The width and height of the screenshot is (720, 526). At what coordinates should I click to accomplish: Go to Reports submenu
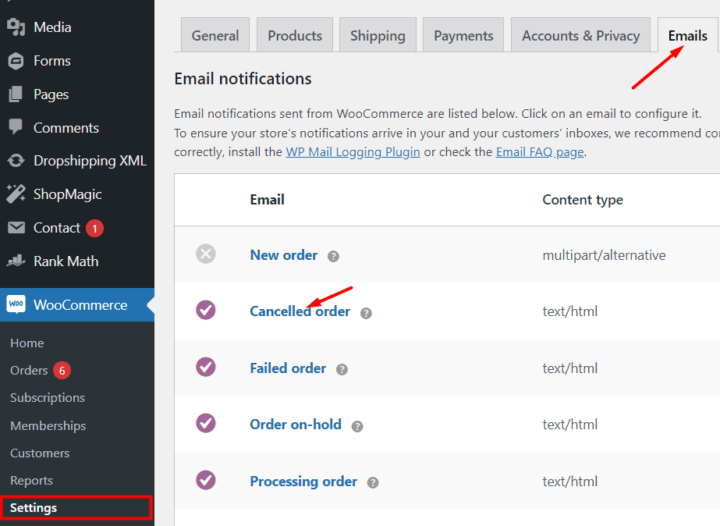click(x=31, y=481)
